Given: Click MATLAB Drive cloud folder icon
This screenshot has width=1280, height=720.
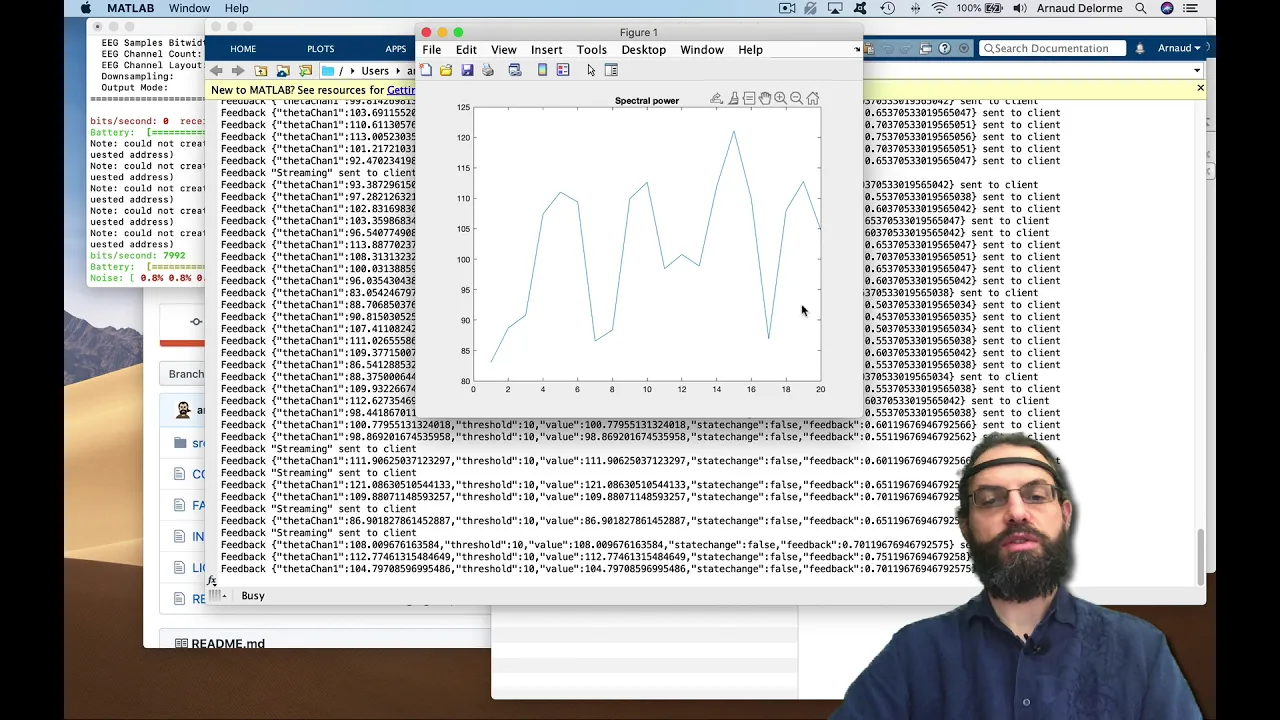Looking at the screenshot, I should (x=283, y=71).
